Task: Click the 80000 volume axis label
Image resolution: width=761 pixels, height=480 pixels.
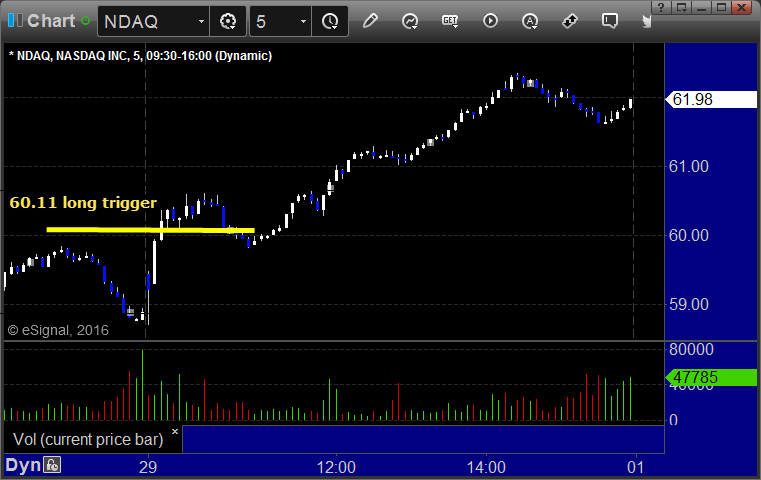Action: tap(691, 349)
